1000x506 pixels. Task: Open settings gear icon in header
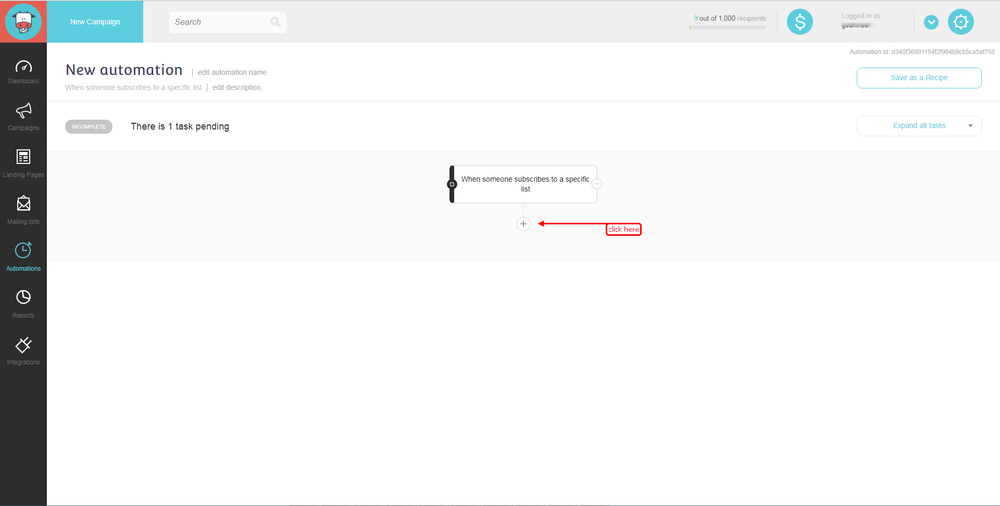coord(960,22)
